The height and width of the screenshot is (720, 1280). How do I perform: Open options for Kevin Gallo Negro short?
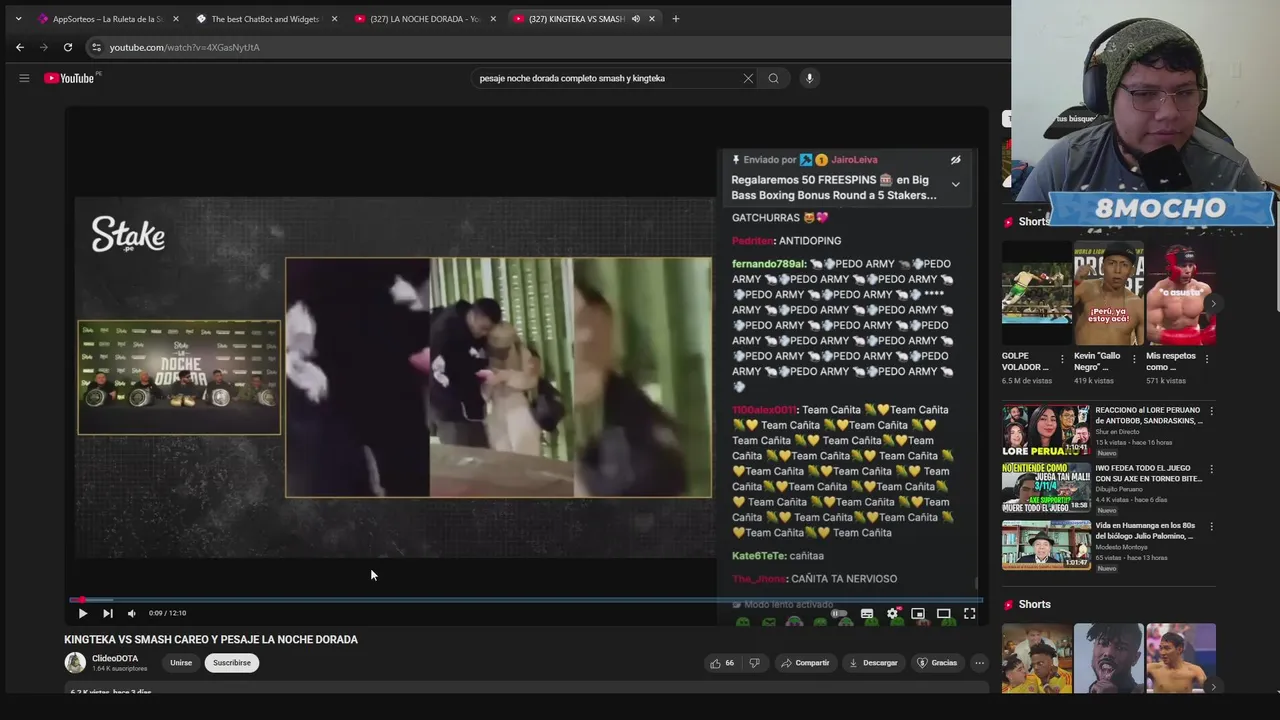pyautogui.click(x=1134, y=359)
